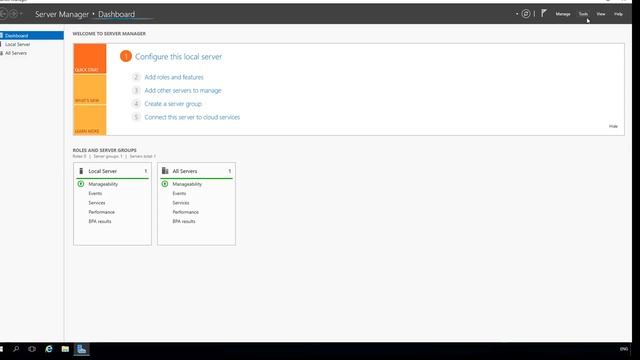This screenshot has height=360, width=640.
Task: Click Configure this local server
Action: 178,57
